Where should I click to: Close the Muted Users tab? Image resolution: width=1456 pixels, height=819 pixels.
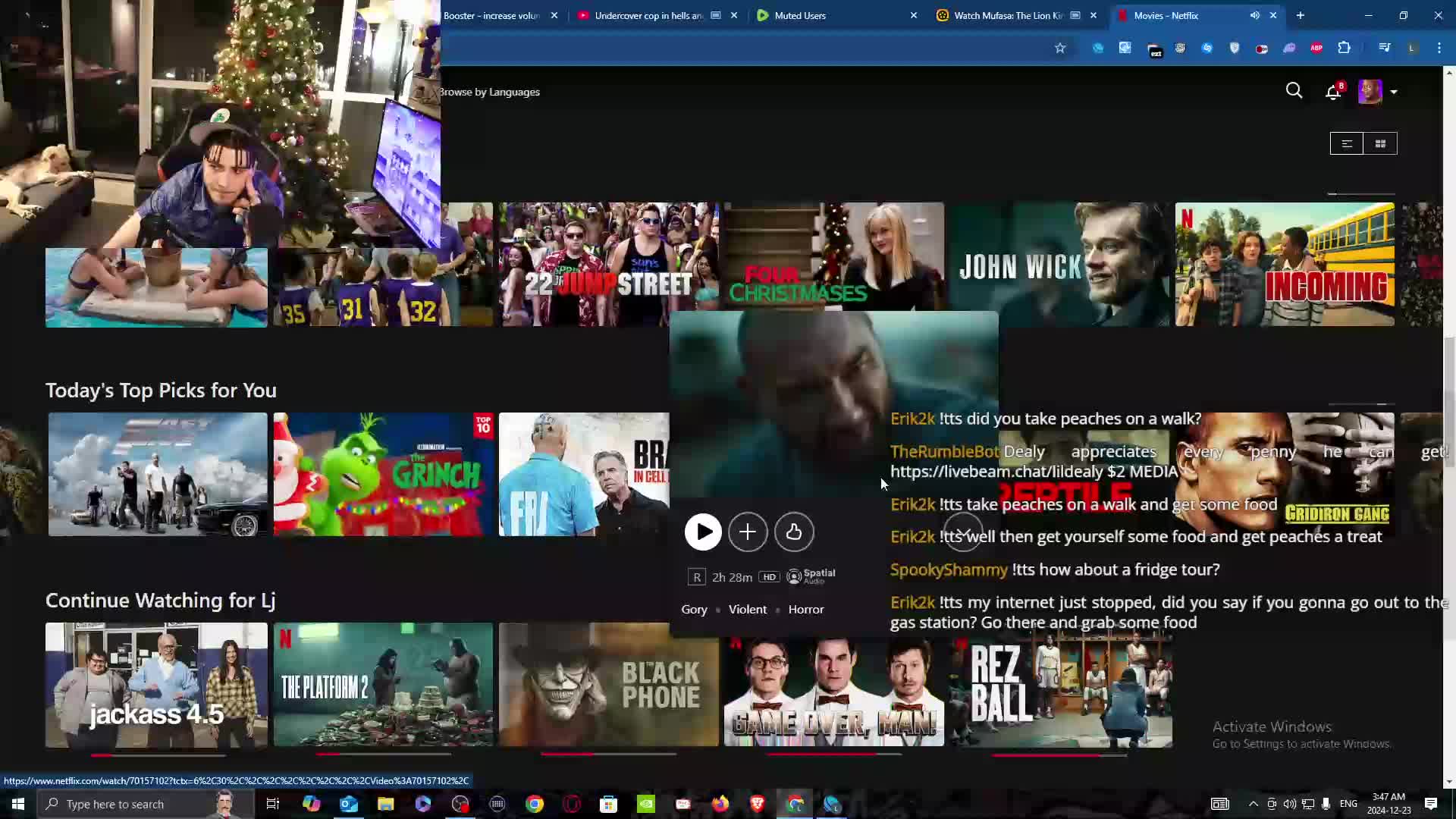pyautogui.click(x=913, y=15)
